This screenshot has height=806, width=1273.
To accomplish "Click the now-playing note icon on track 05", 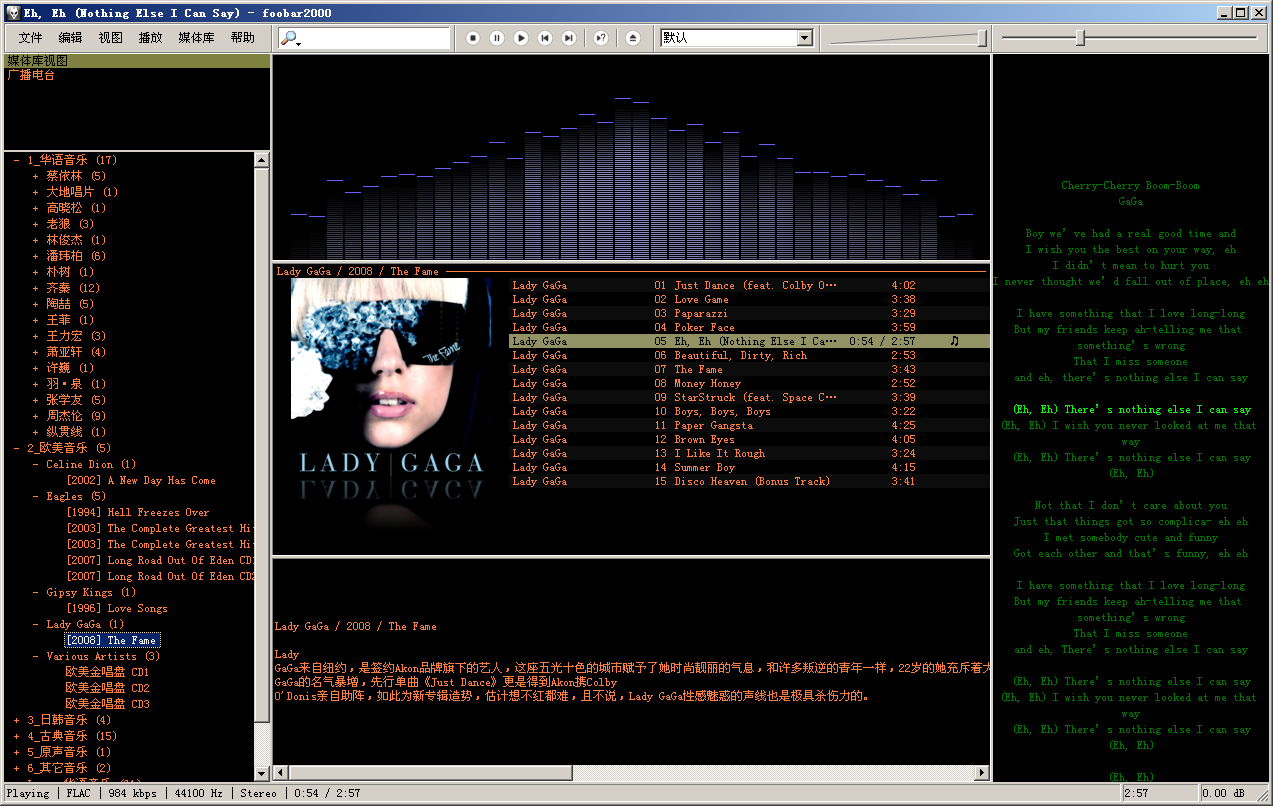I will [x=954, y=341].
